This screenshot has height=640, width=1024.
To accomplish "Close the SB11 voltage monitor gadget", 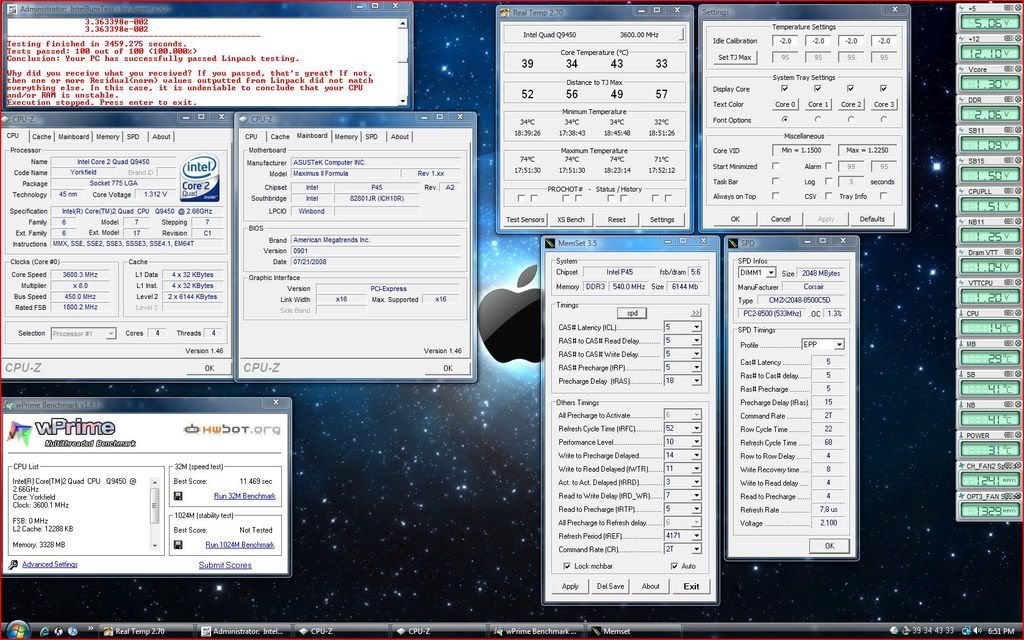I will (1017, 130).
